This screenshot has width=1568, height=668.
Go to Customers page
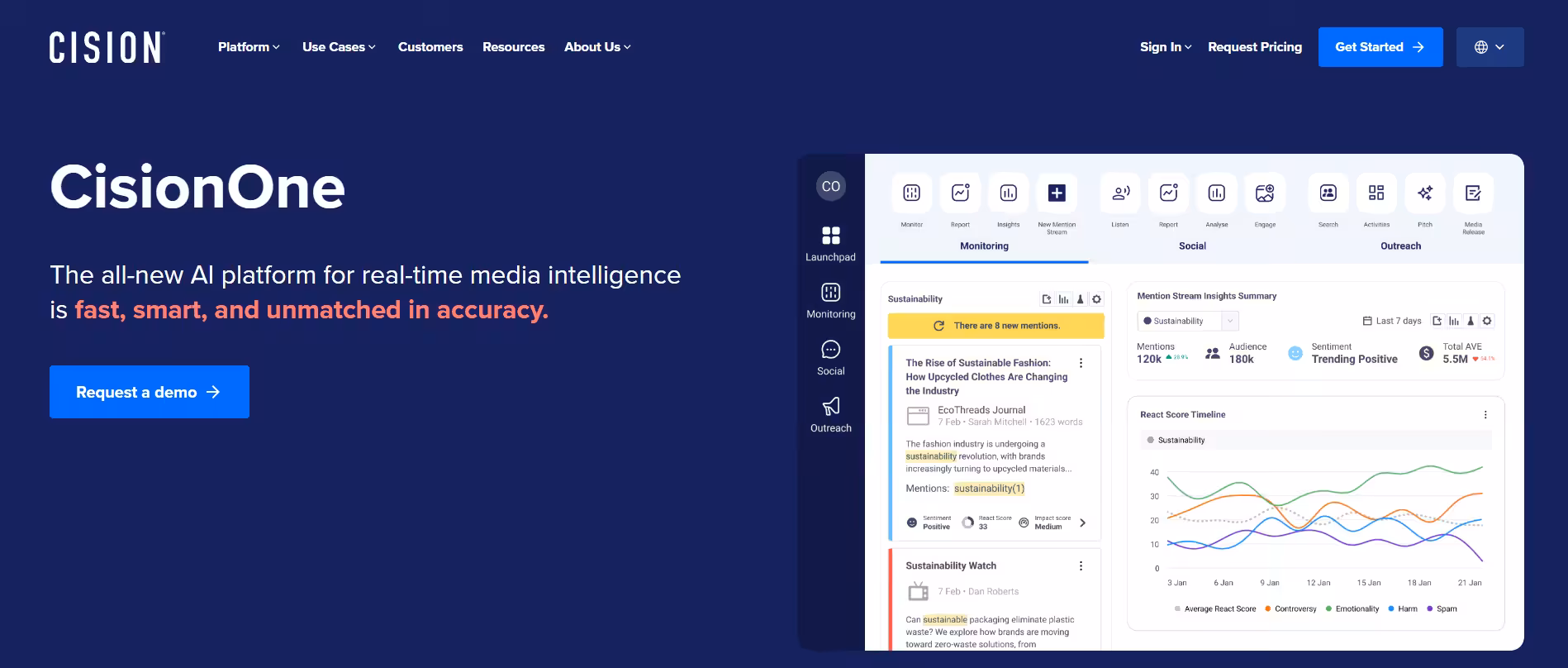pos(430,47)
